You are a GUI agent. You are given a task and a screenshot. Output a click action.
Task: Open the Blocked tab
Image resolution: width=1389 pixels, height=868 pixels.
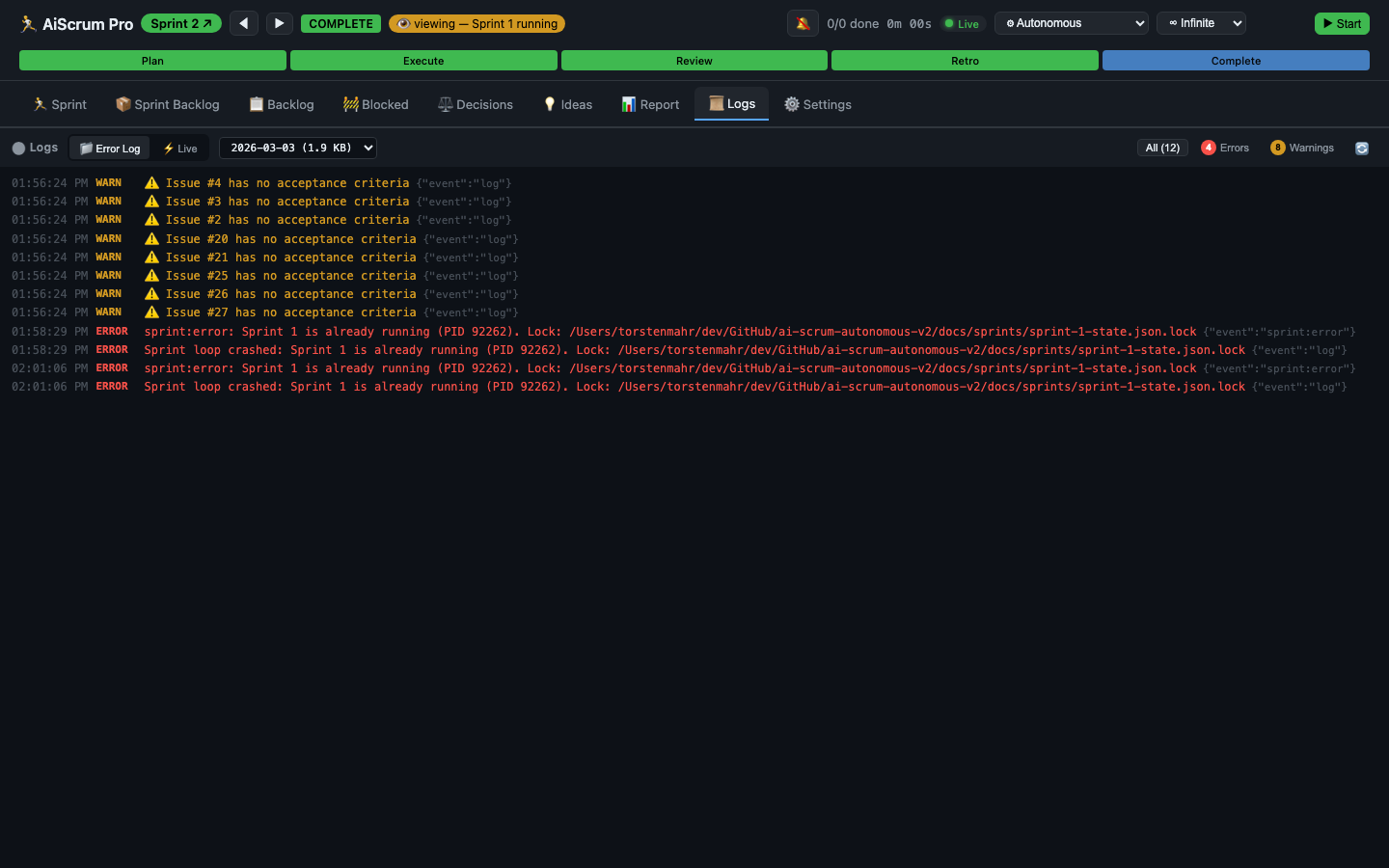pos(375,104)
